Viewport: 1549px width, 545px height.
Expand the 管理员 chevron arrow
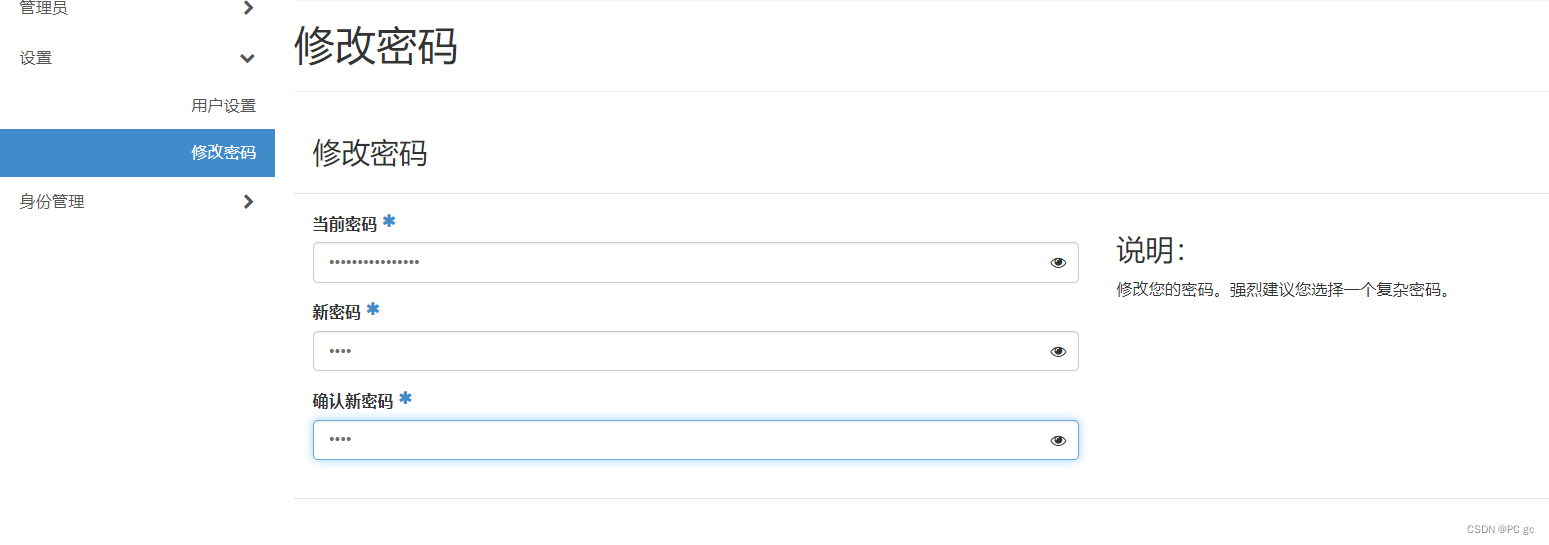(249, 9)
